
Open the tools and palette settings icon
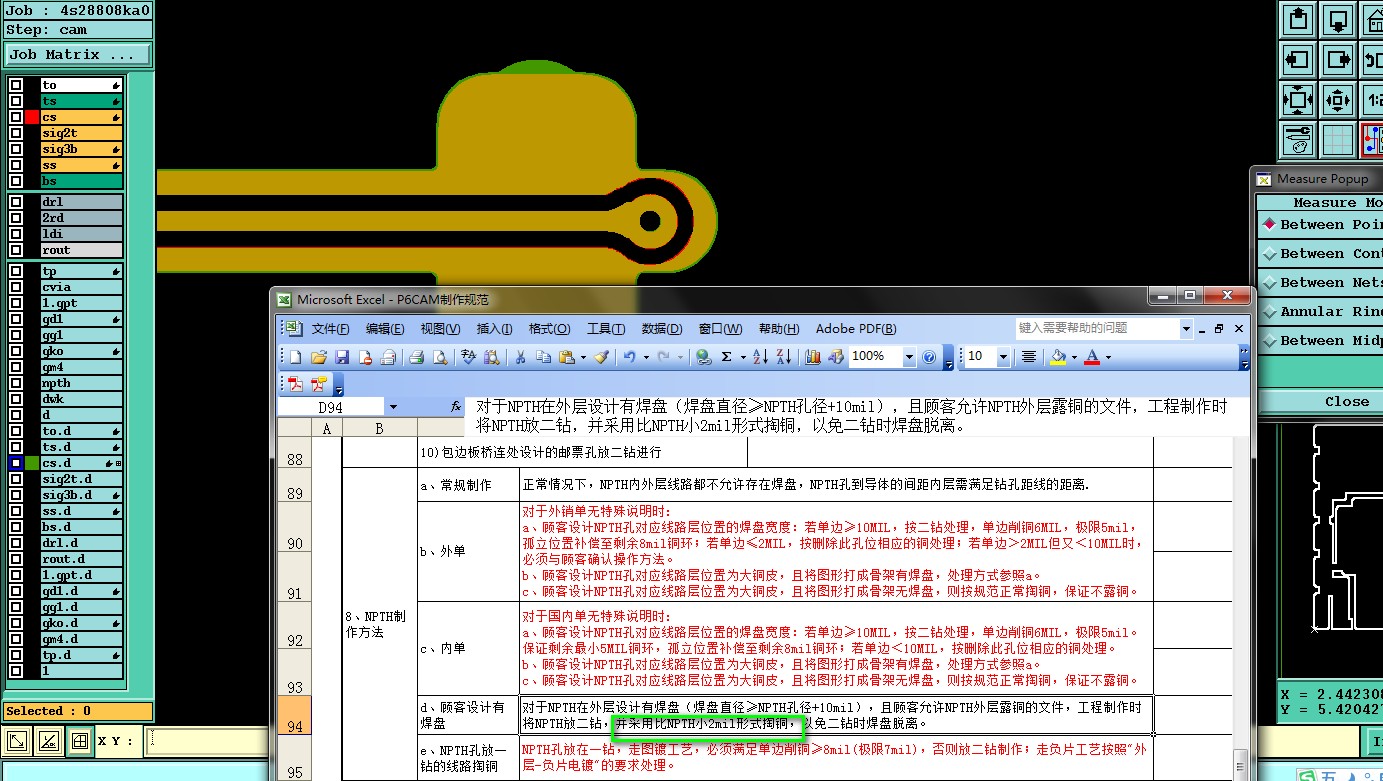(x=1298, y=140)
